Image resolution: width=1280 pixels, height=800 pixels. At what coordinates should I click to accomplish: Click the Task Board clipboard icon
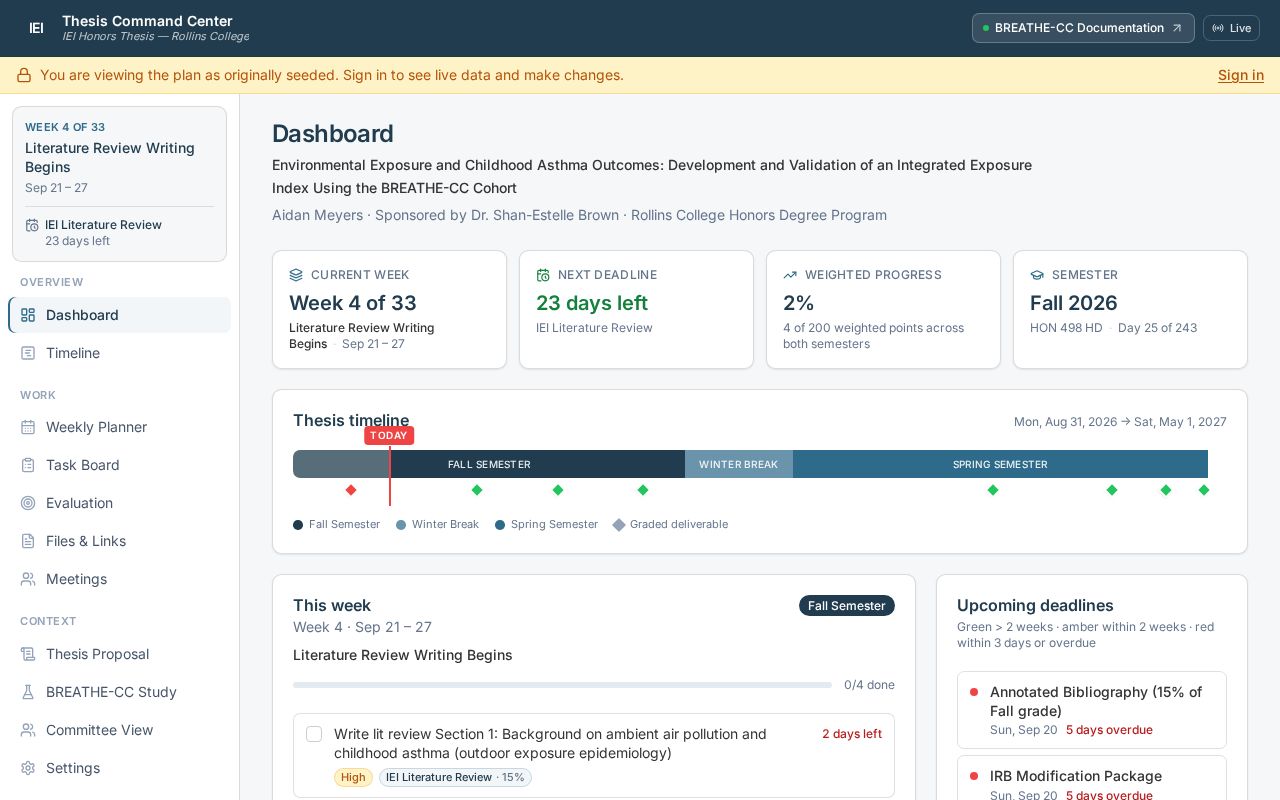click(28, 465)
